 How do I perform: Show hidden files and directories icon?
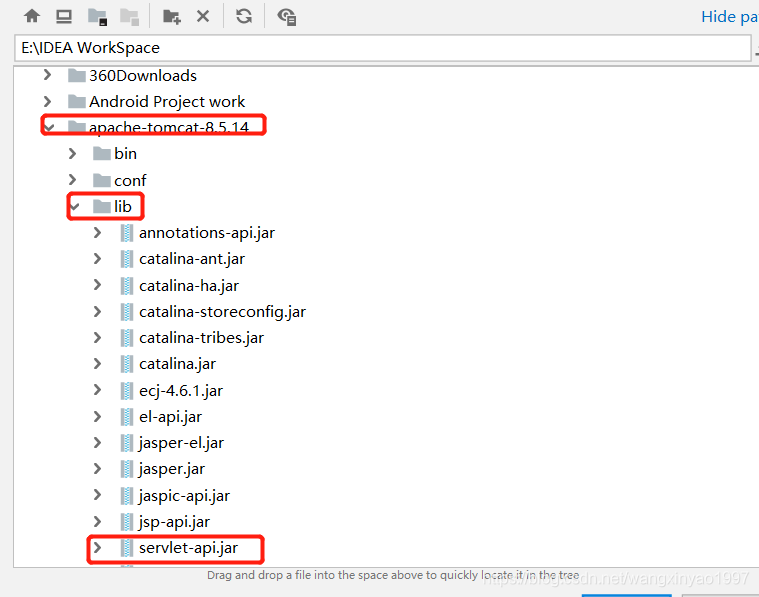point(287,17)
